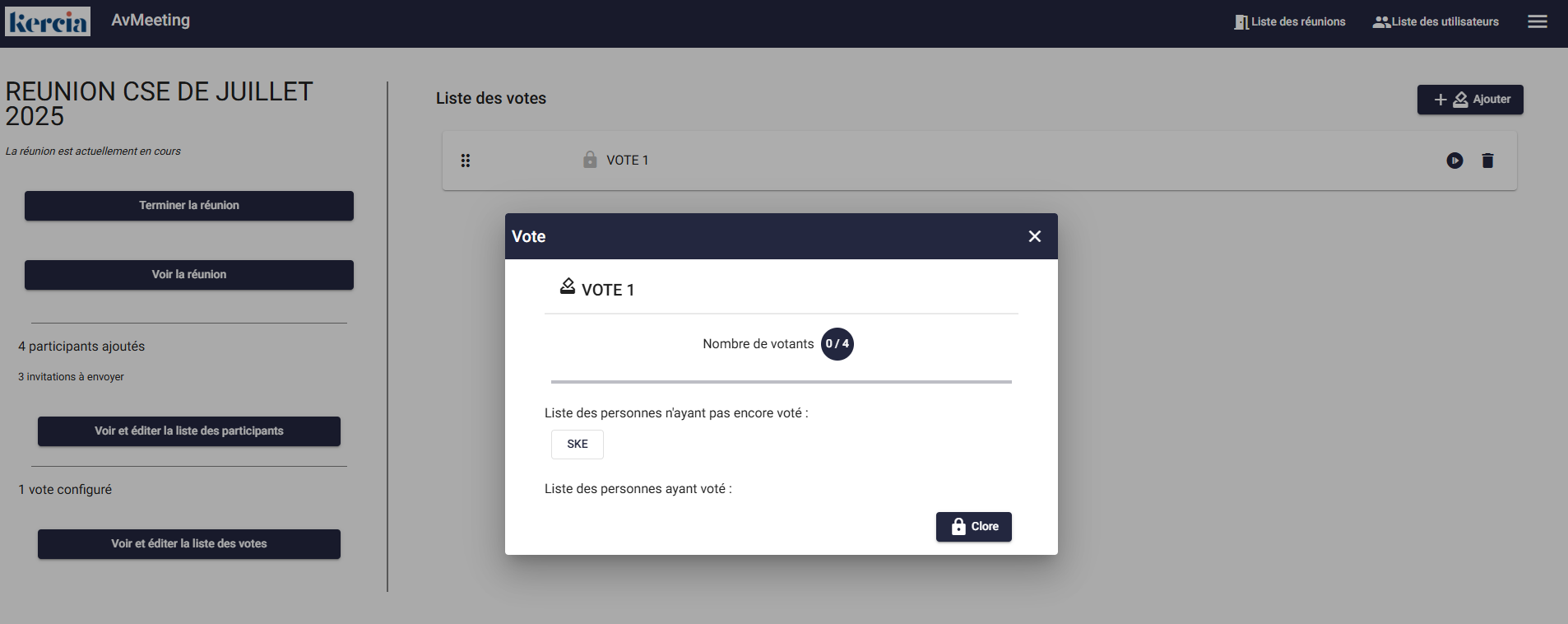Click the ballot icon beside VOTE 1 title
Viewport: 1568px width, 624px height.
pyautogui.click(x=568, y=286)
